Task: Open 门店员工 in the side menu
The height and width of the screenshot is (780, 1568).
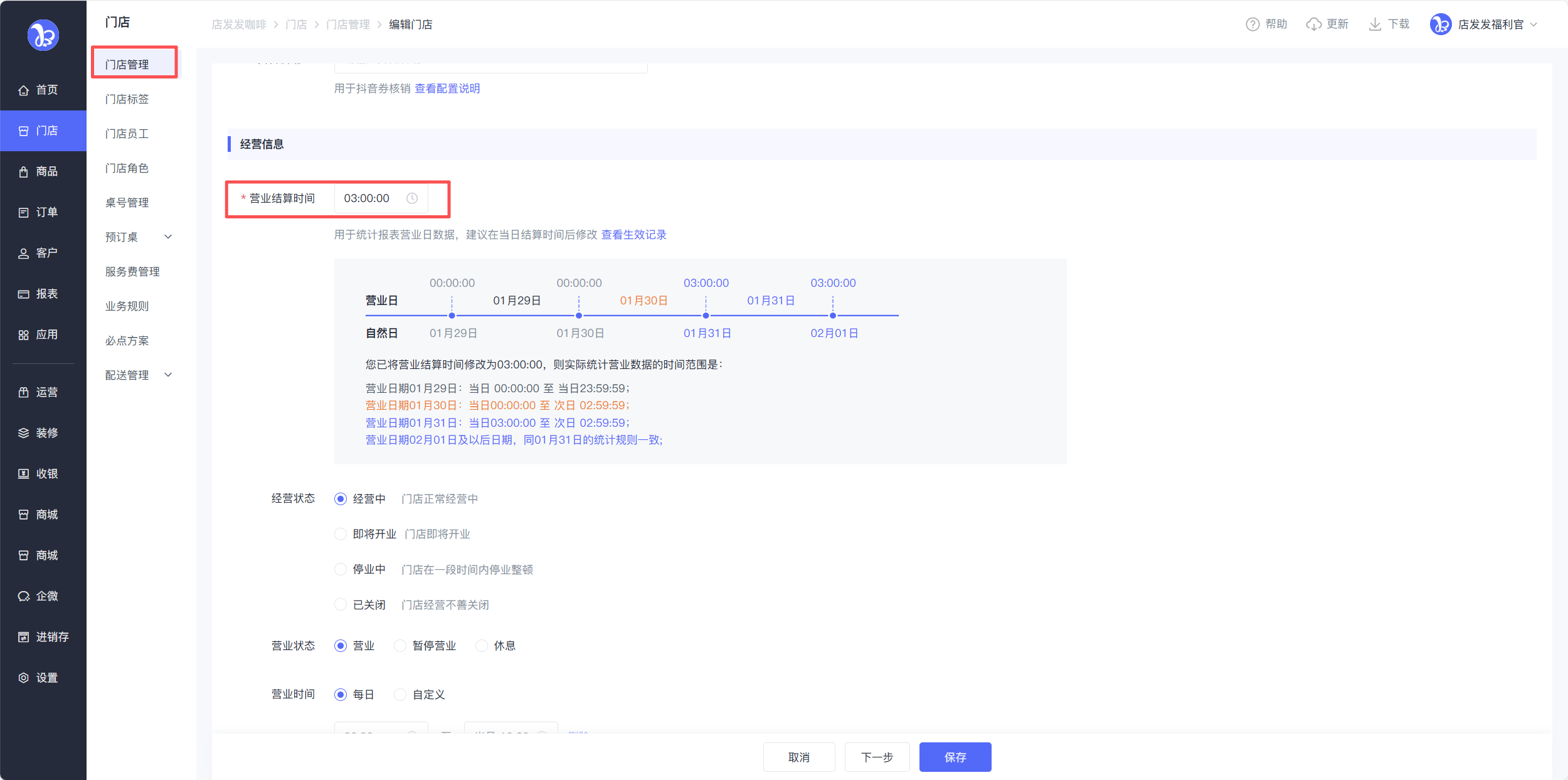Action: click(127, 134)
